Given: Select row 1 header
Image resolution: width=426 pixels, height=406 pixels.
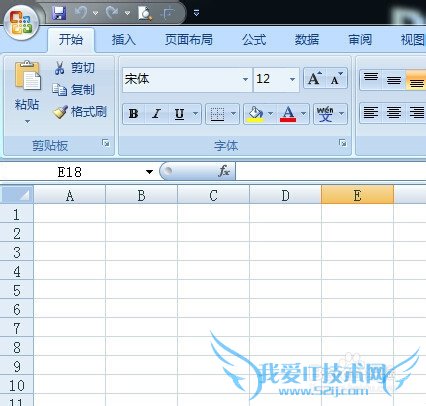Looking at the screenshot, I should point(17,214).
